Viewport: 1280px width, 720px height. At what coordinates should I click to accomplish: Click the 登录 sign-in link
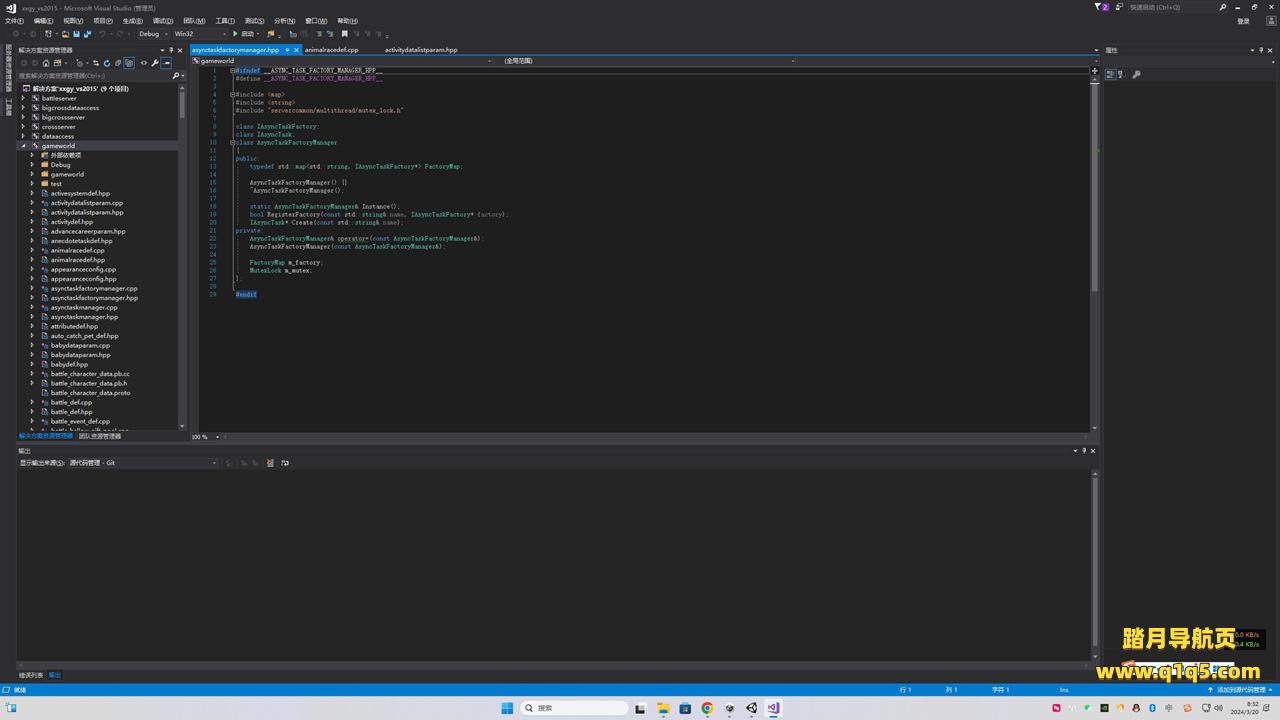(1243, 21)
